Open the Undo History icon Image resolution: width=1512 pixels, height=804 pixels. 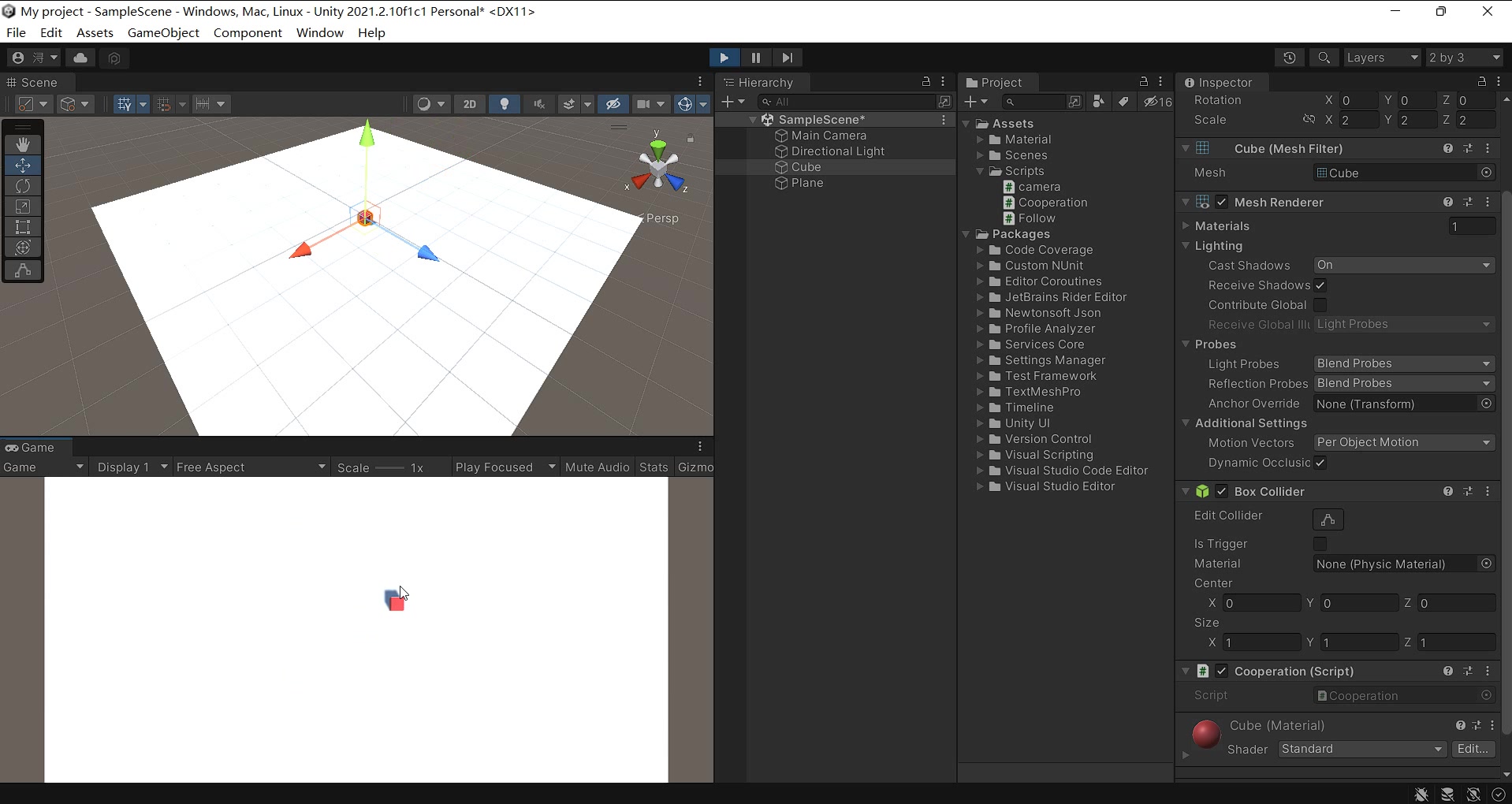pyautogui.click(x=1290, y=58)
